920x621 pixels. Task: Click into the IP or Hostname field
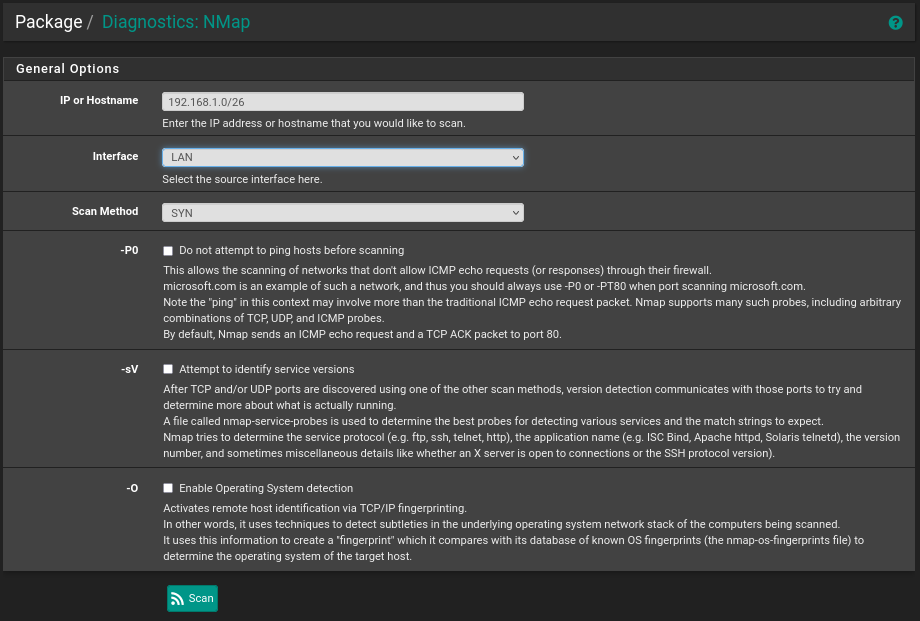coord(342,101)
